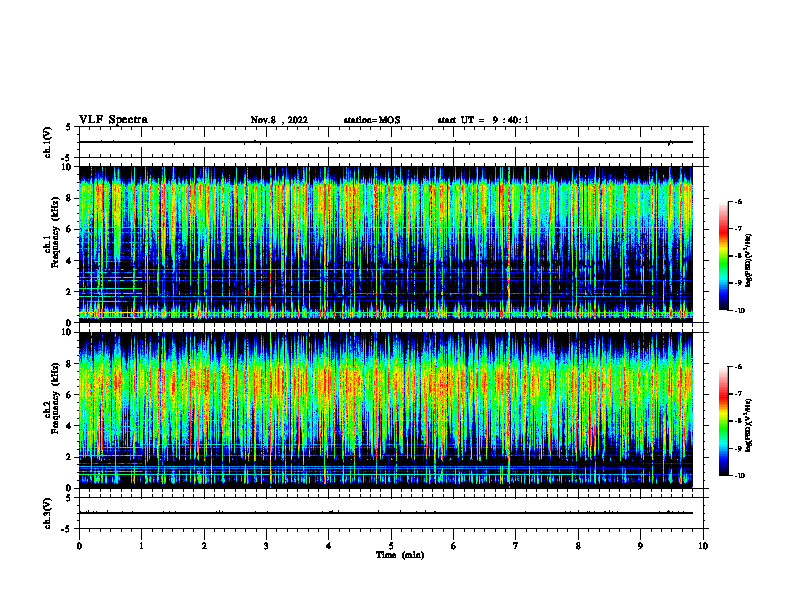
Task: Click the "-10" label on the ch.2 color bar
Action: click(739, 476)
